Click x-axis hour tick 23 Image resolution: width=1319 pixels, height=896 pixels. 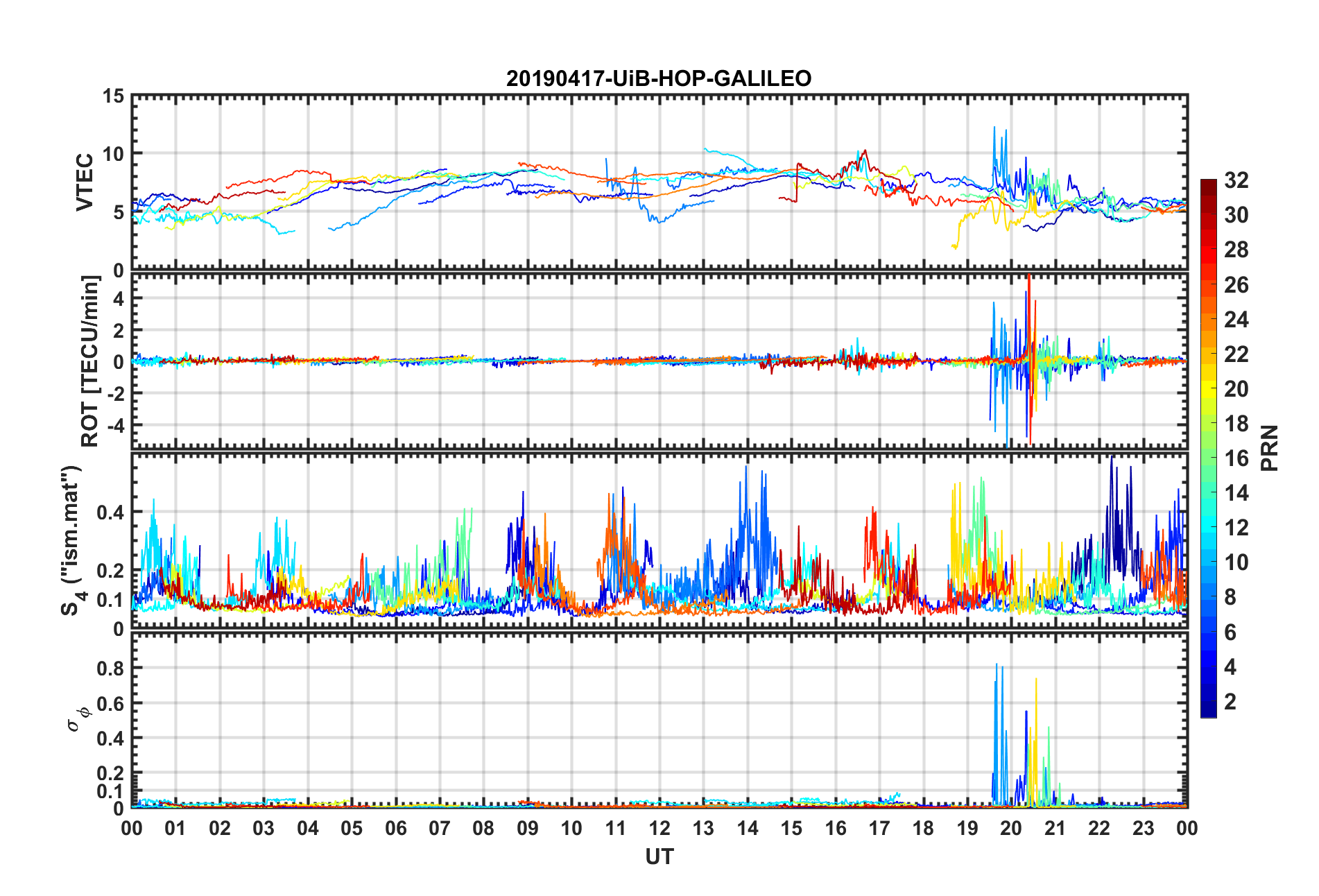pos(1143,828)
